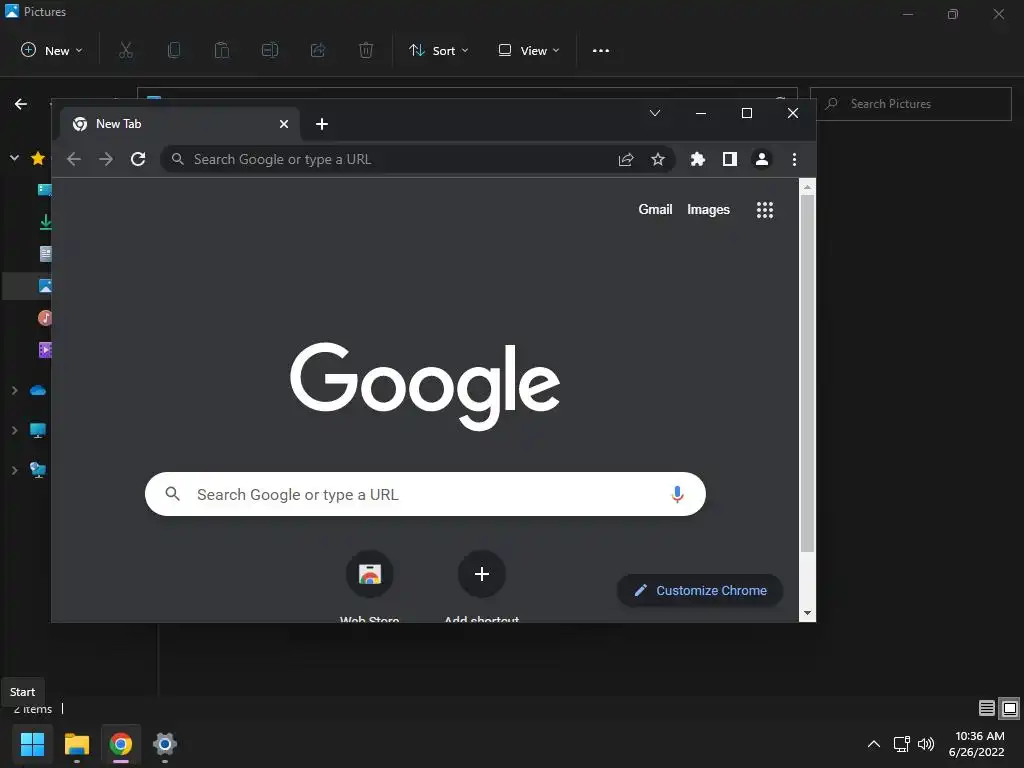
Task: Select OneDrive in File Explorer sidebar
Action: coord(38,391)
